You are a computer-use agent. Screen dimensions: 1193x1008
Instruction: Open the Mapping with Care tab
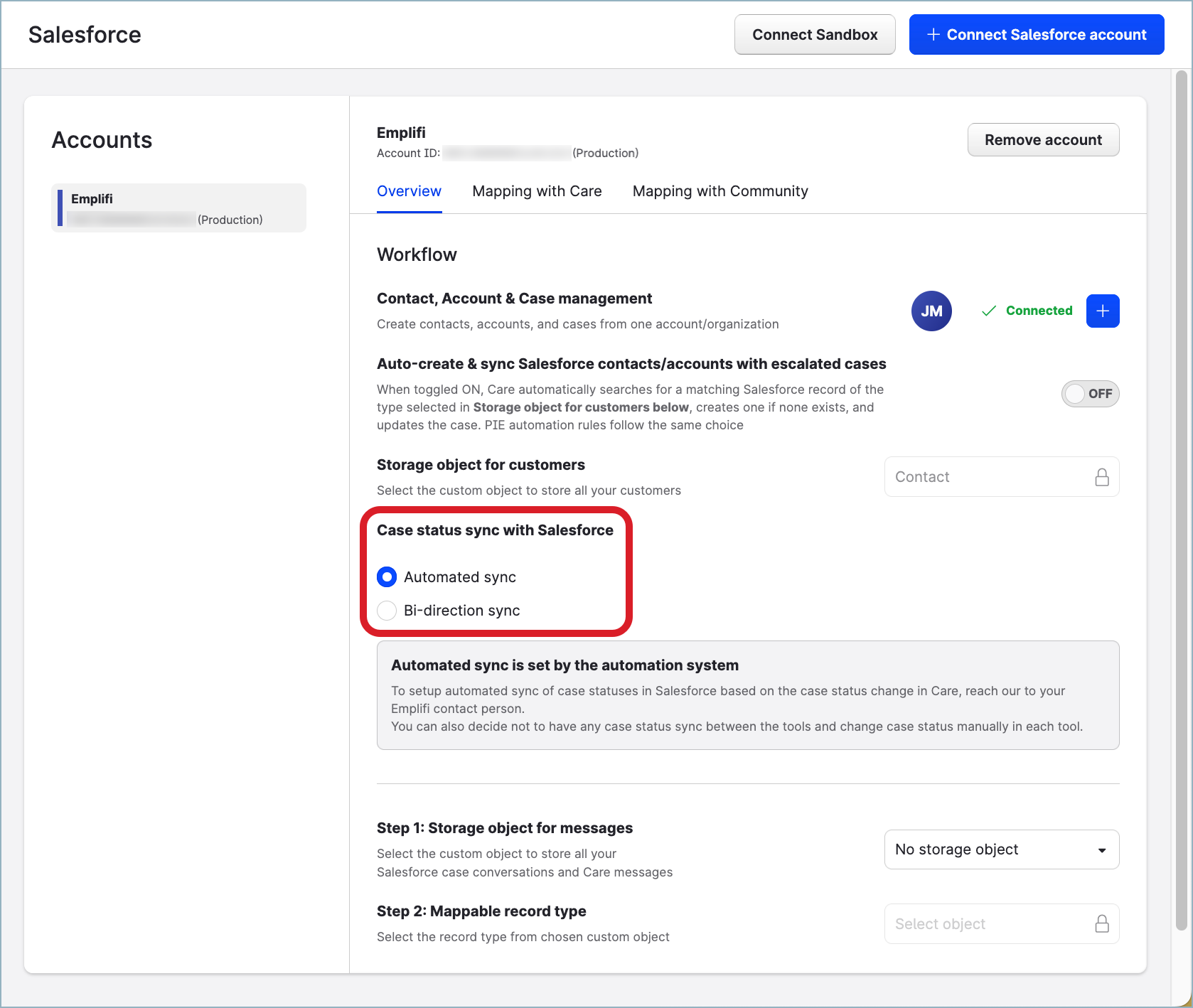(x=537, y=191)
